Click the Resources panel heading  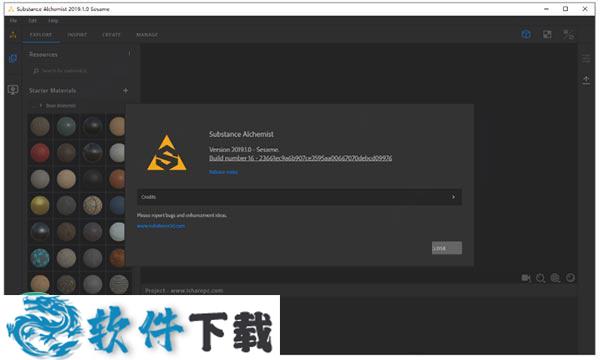pos(43,54)
